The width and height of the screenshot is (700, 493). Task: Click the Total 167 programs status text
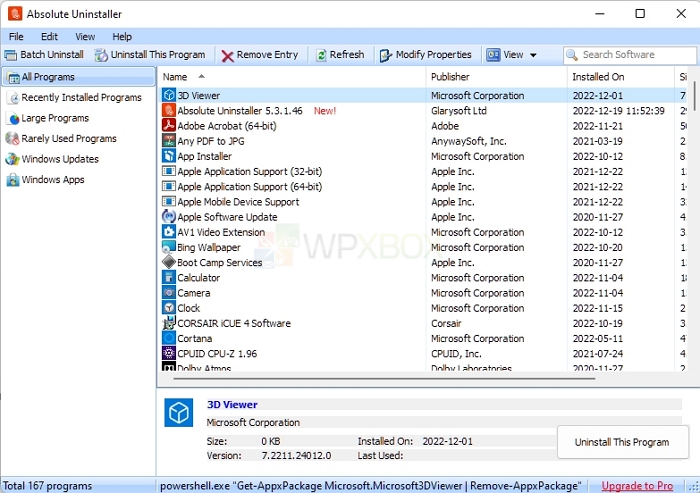pyautogui.click(x=47, y=486)
